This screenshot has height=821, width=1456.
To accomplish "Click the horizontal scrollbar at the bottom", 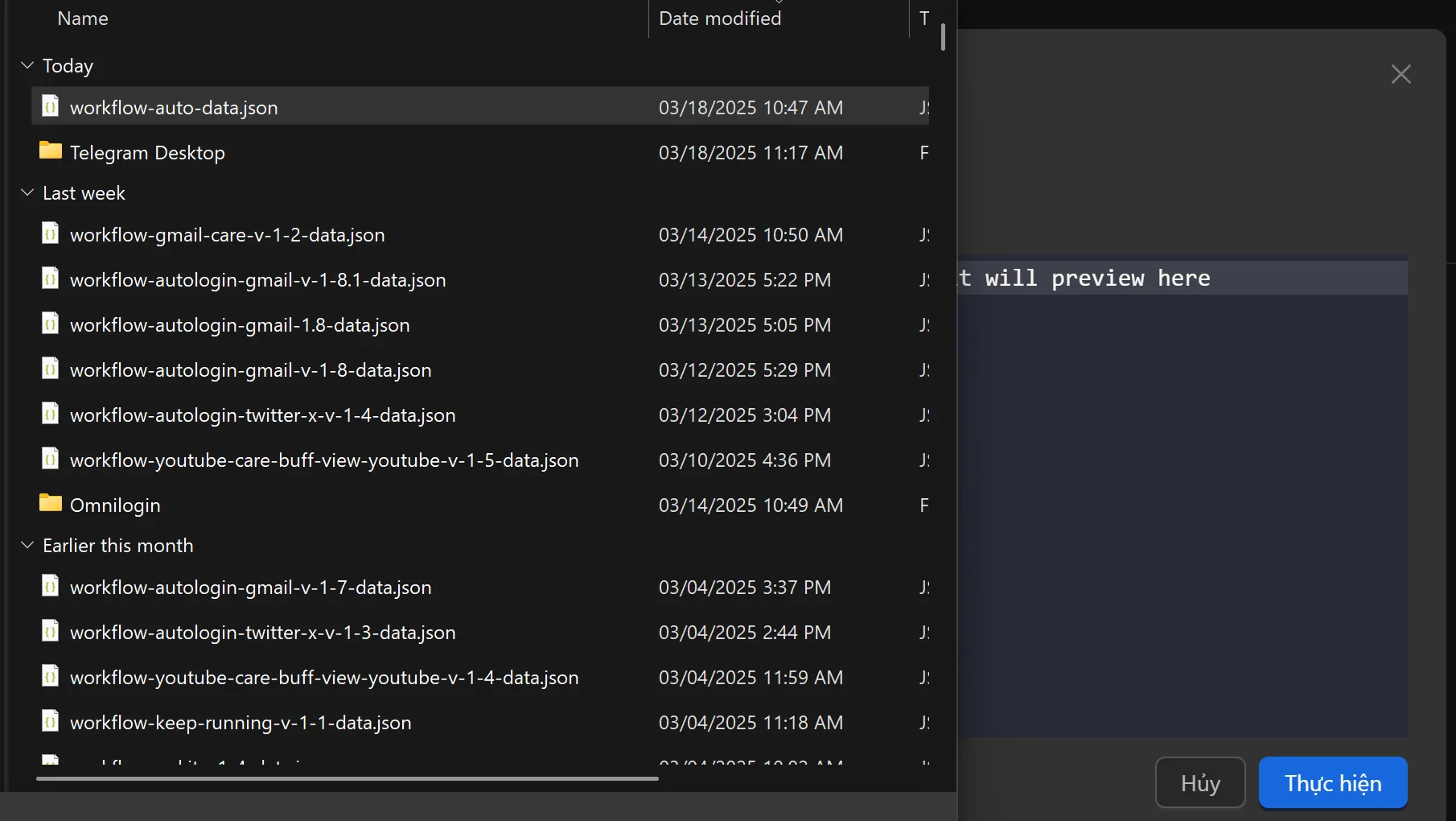I will pos(346,779).
